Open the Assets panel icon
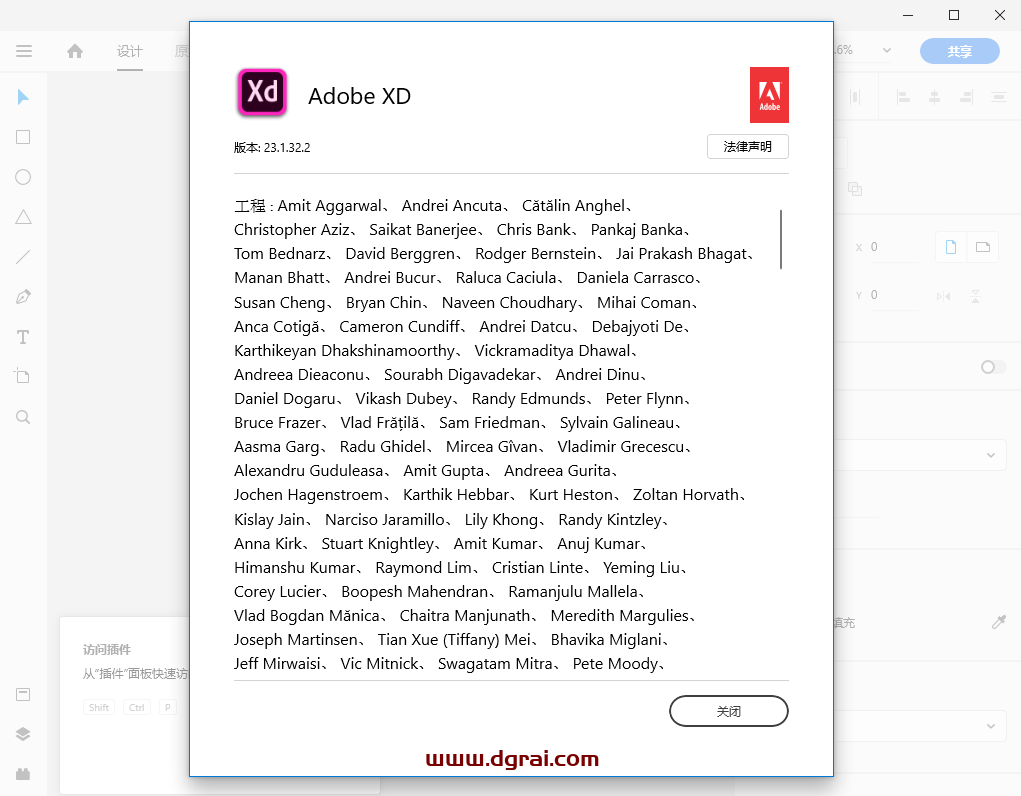This screenshot has height=796, width=1021. coord(23,694)
